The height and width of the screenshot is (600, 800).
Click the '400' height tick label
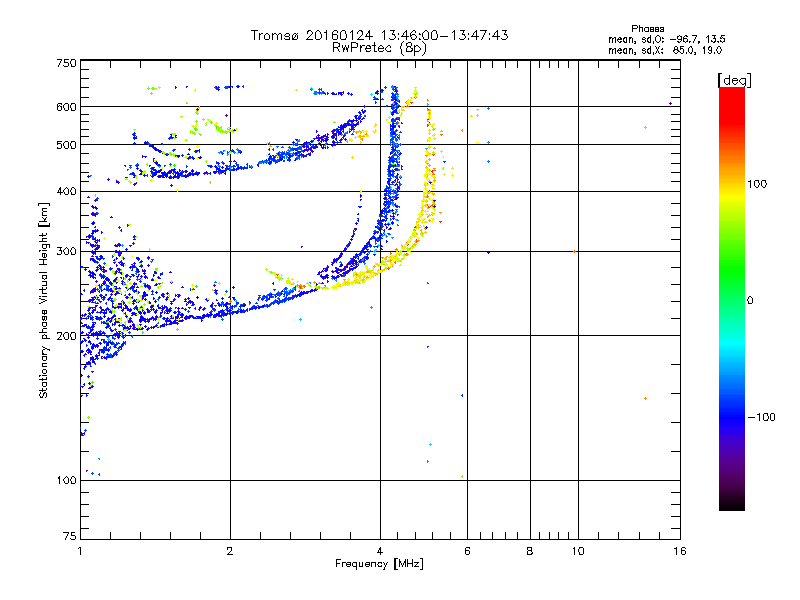point(67,191)
